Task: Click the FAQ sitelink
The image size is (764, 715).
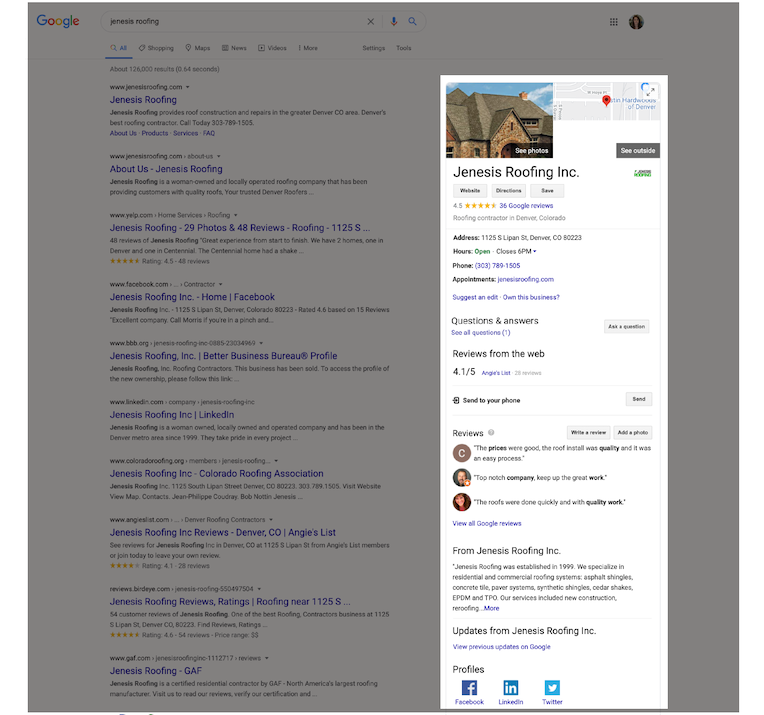Action: click(x=209, y=134)
